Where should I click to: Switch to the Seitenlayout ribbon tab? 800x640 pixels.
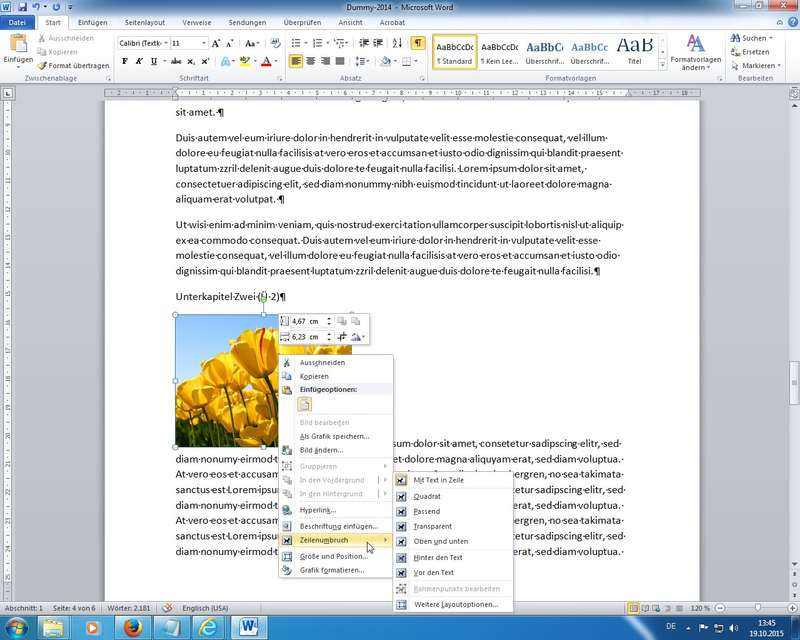[x=141, y=22]
